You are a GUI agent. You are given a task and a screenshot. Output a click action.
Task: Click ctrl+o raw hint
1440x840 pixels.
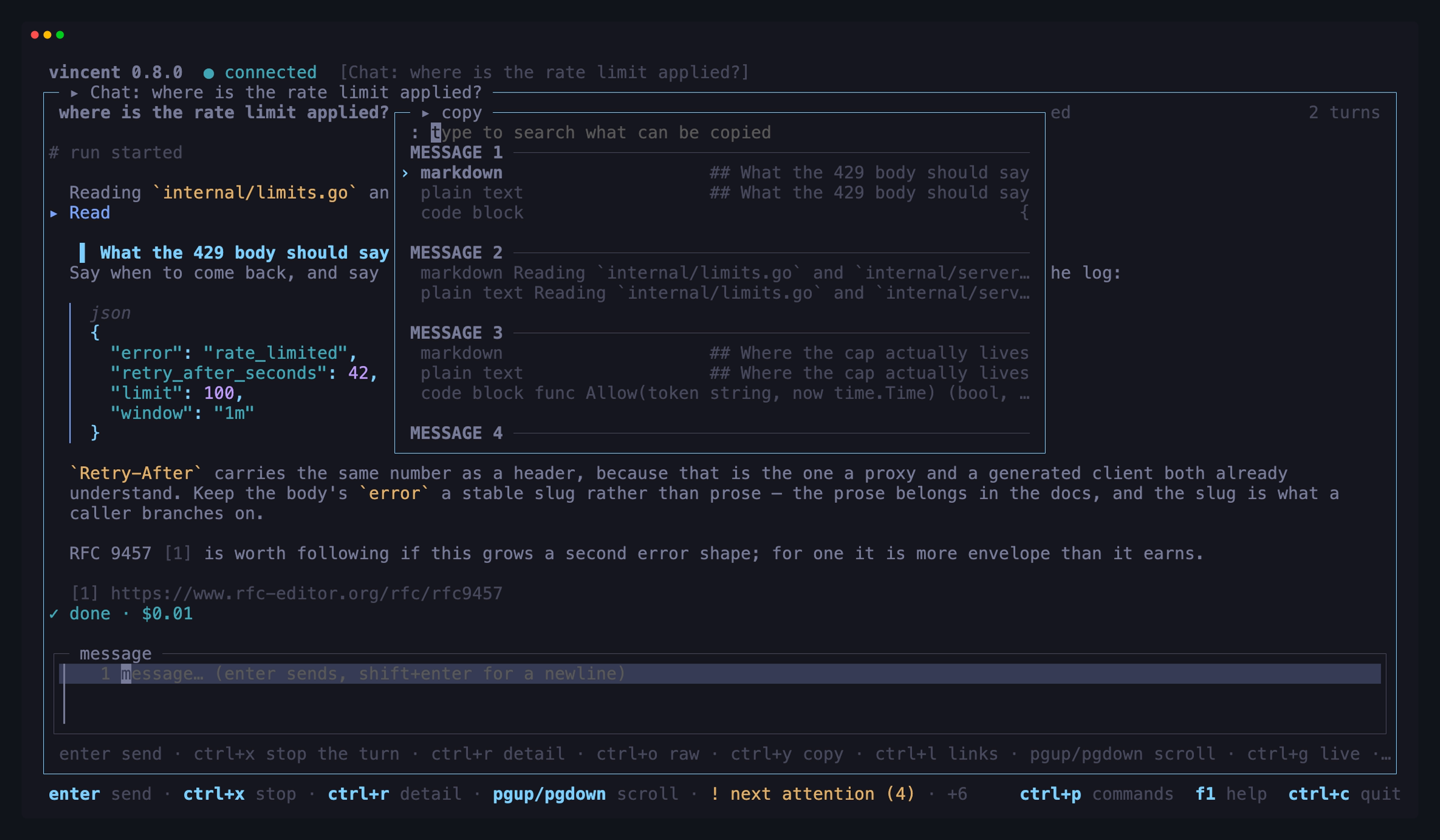(647, 754)
